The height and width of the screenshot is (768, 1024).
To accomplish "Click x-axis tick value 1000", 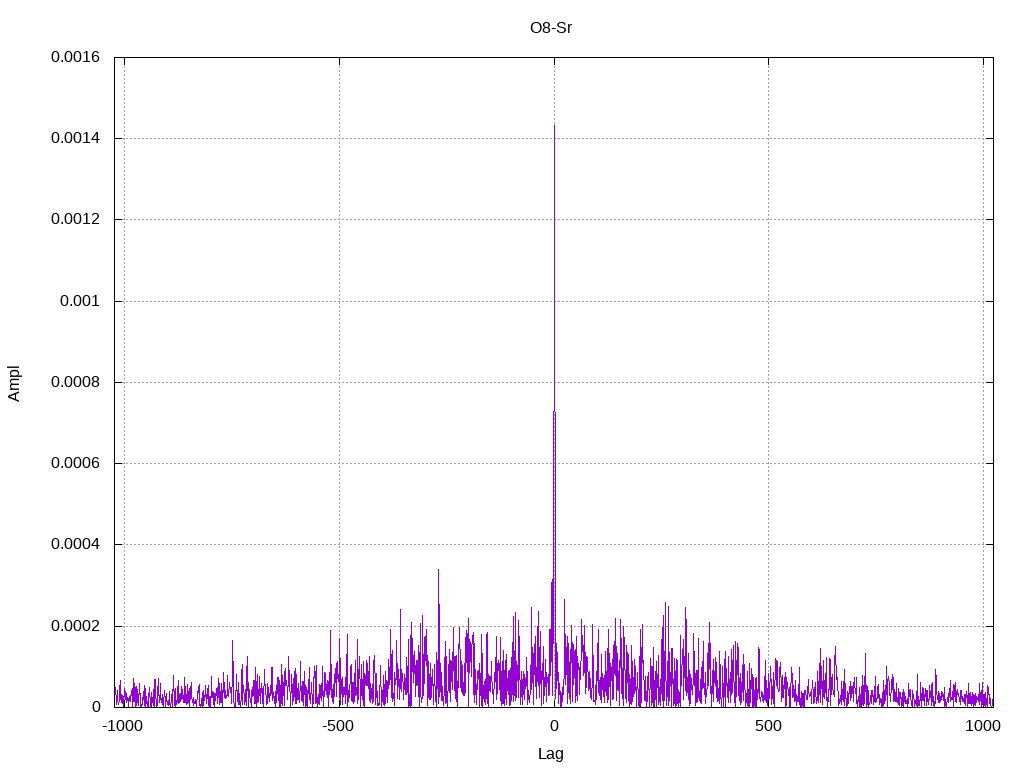I will coord(983,726).
